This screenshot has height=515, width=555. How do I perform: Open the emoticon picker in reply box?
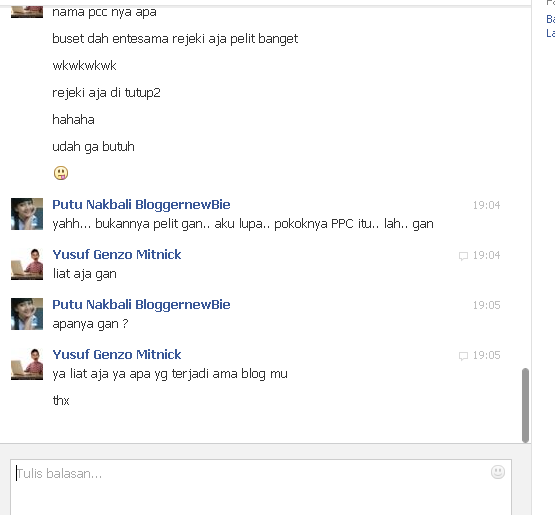point(498,472)
